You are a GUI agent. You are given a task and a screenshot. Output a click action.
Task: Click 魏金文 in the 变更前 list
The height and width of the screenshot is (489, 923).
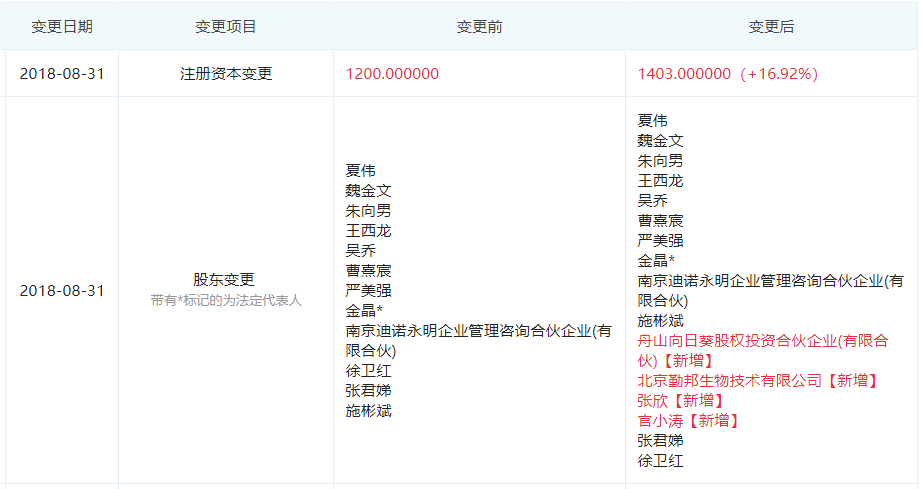click(368, 191)
